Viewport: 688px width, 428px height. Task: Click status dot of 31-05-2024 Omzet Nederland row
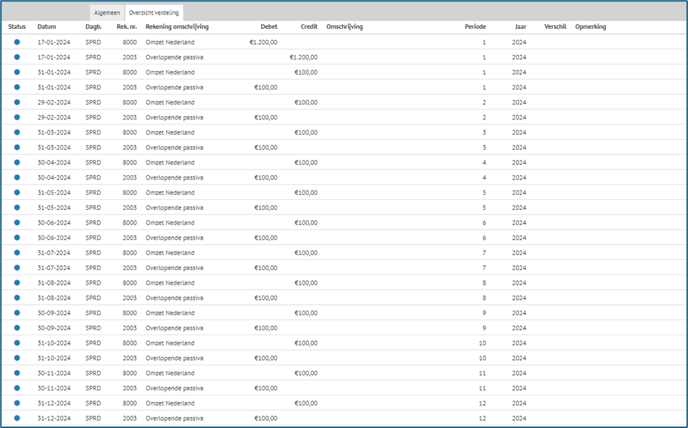(17, 192)
